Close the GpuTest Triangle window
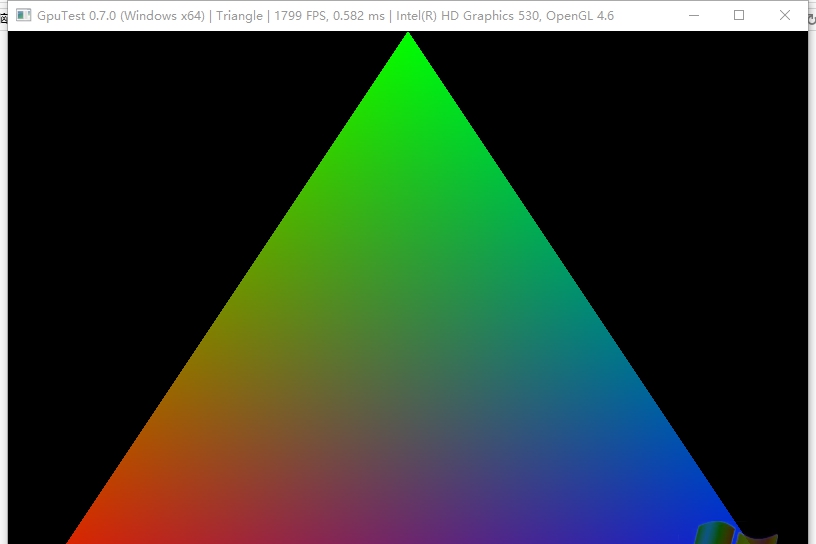The height and width of the screenshot is (544, 816). point(784,16)
